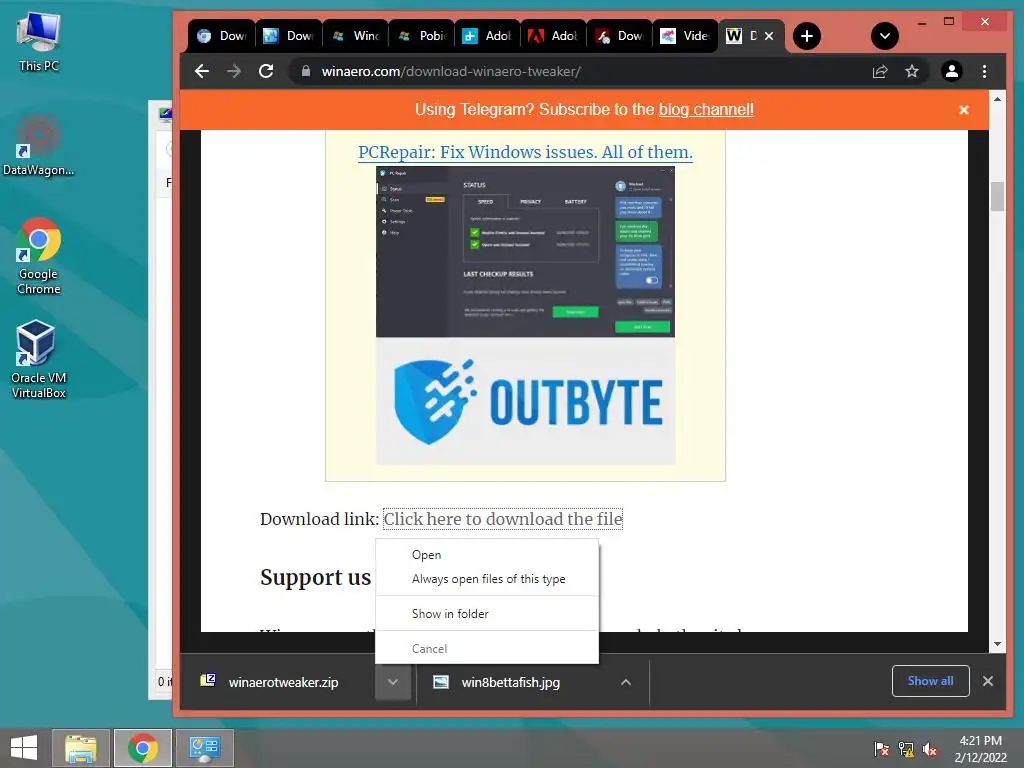Screen dimensions: 1024x768
Task: Reload the winaero page
Action: pos(266,71)
